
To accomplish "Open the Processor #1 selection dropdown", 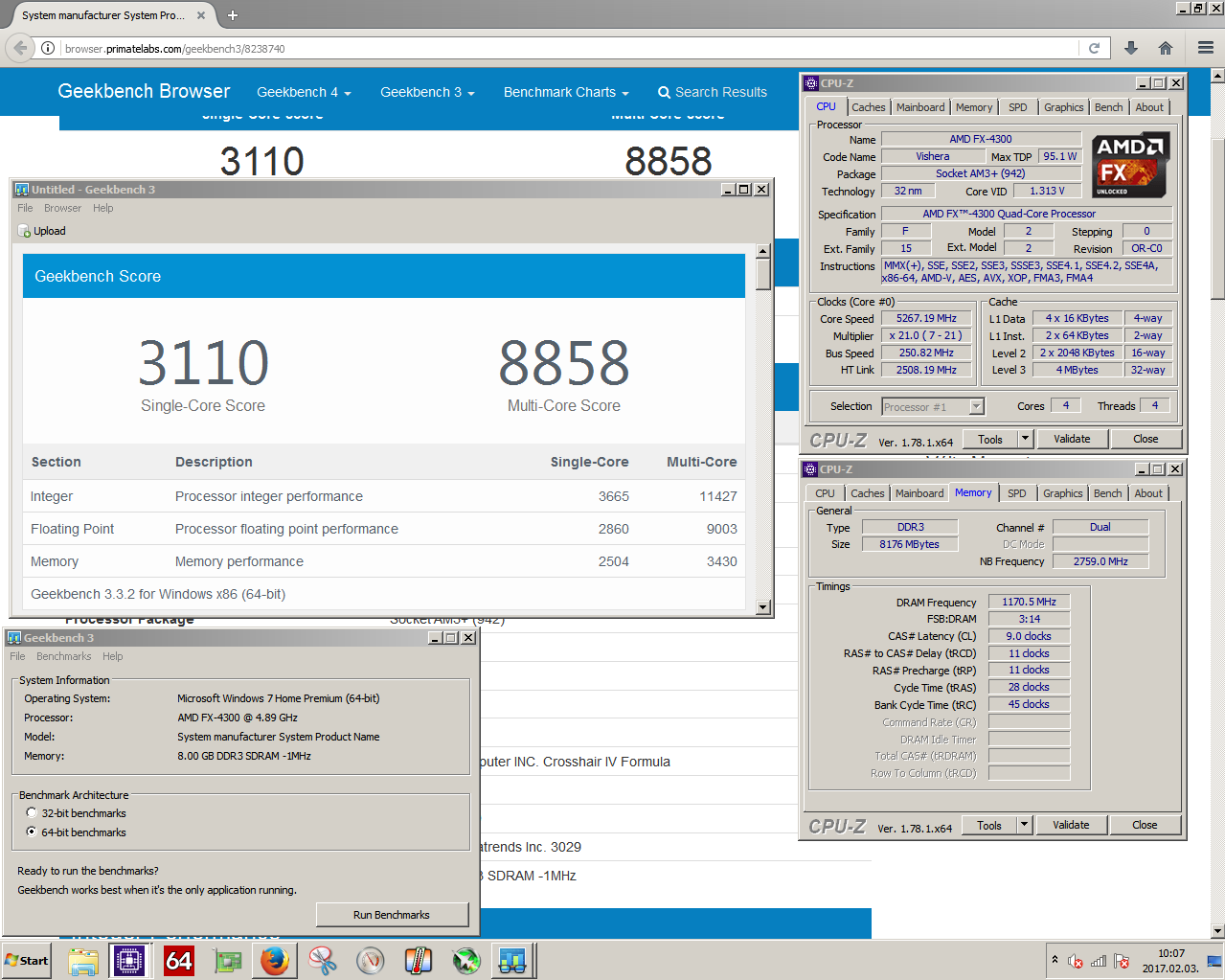I will pyautogui.click(x=933, y=406).
